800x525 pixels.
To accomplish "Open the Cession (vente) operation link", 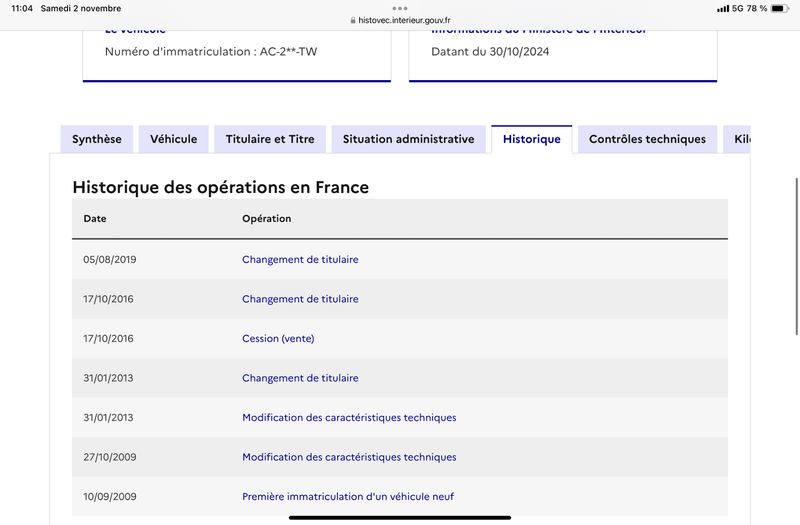I will (278, 339).
